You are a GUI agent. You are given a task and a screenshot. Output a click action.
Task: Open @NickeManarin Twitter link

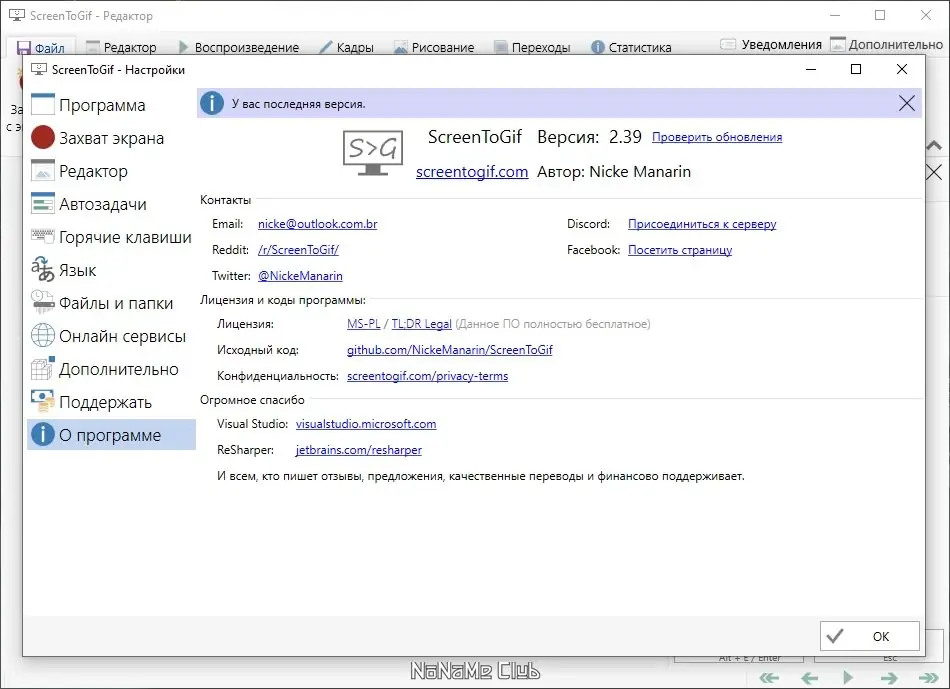(x=300, y=276)
